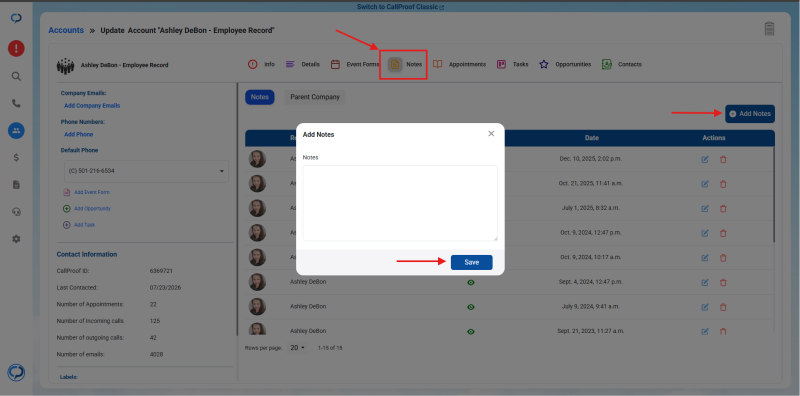Select the phone calls sidebar icon
The height and width of the screenshot is (396, 800).
16,104
